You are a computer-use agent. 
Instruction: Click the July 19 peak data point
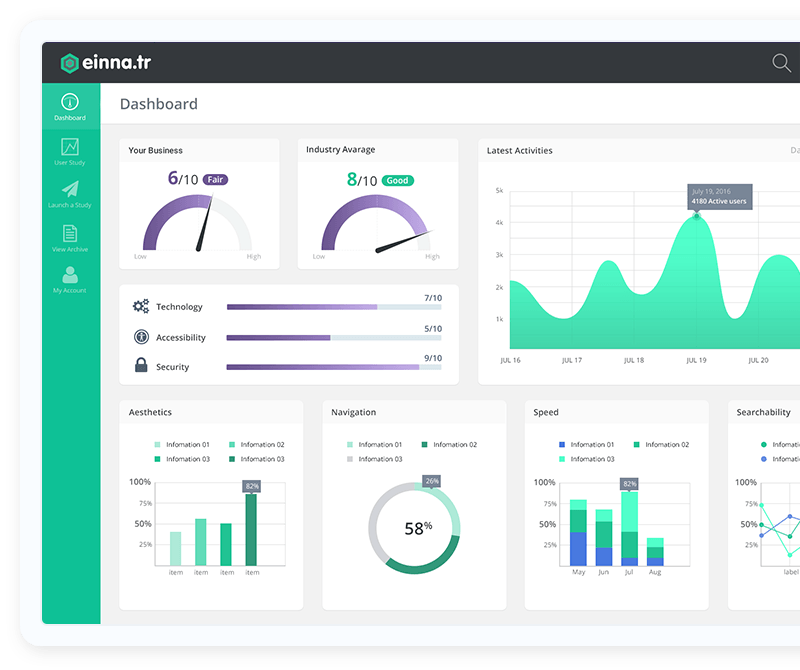(x=697, y=215)
